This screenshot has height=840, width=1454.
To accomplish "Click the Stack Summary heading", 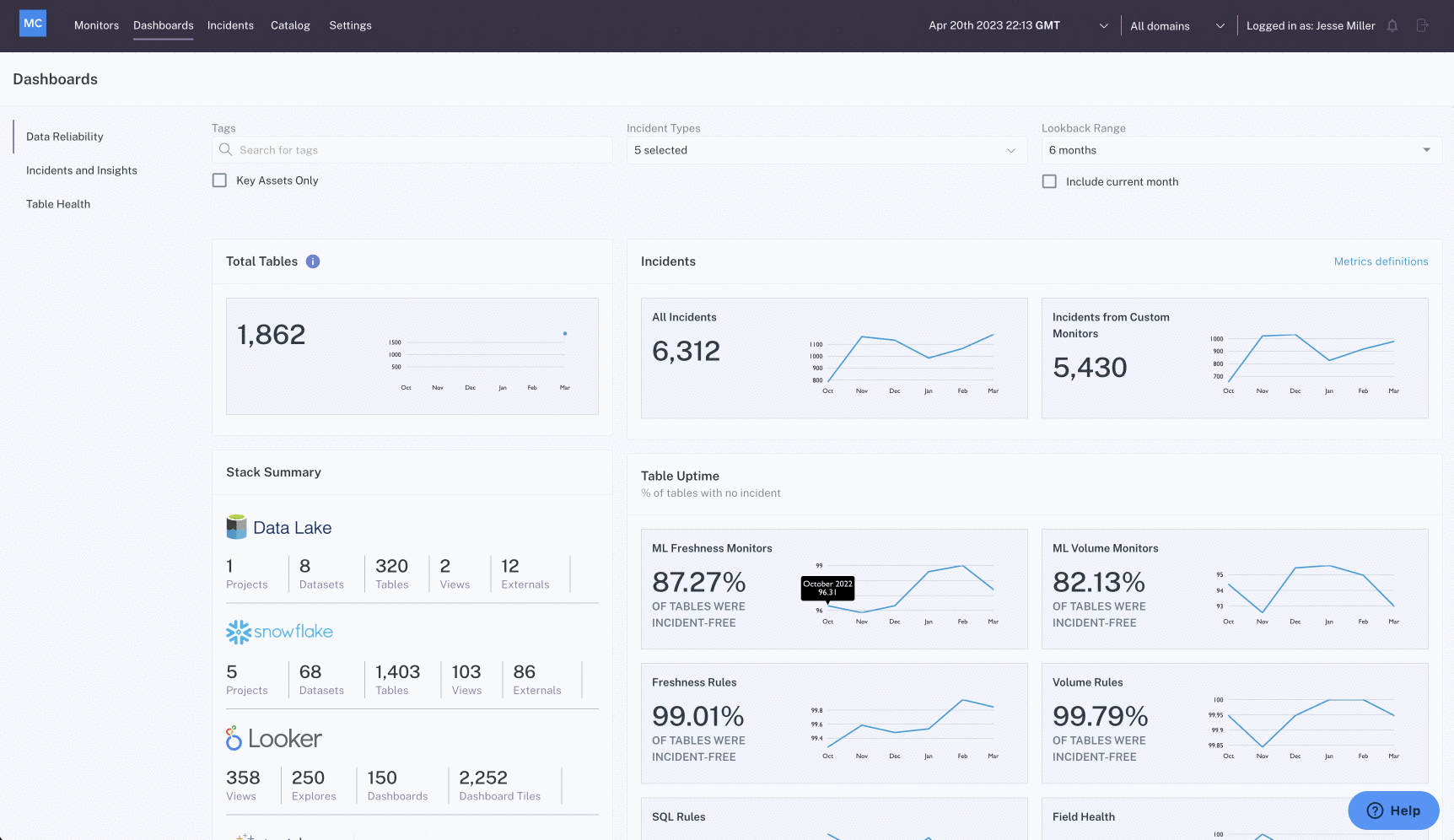I will click(273, 472).
